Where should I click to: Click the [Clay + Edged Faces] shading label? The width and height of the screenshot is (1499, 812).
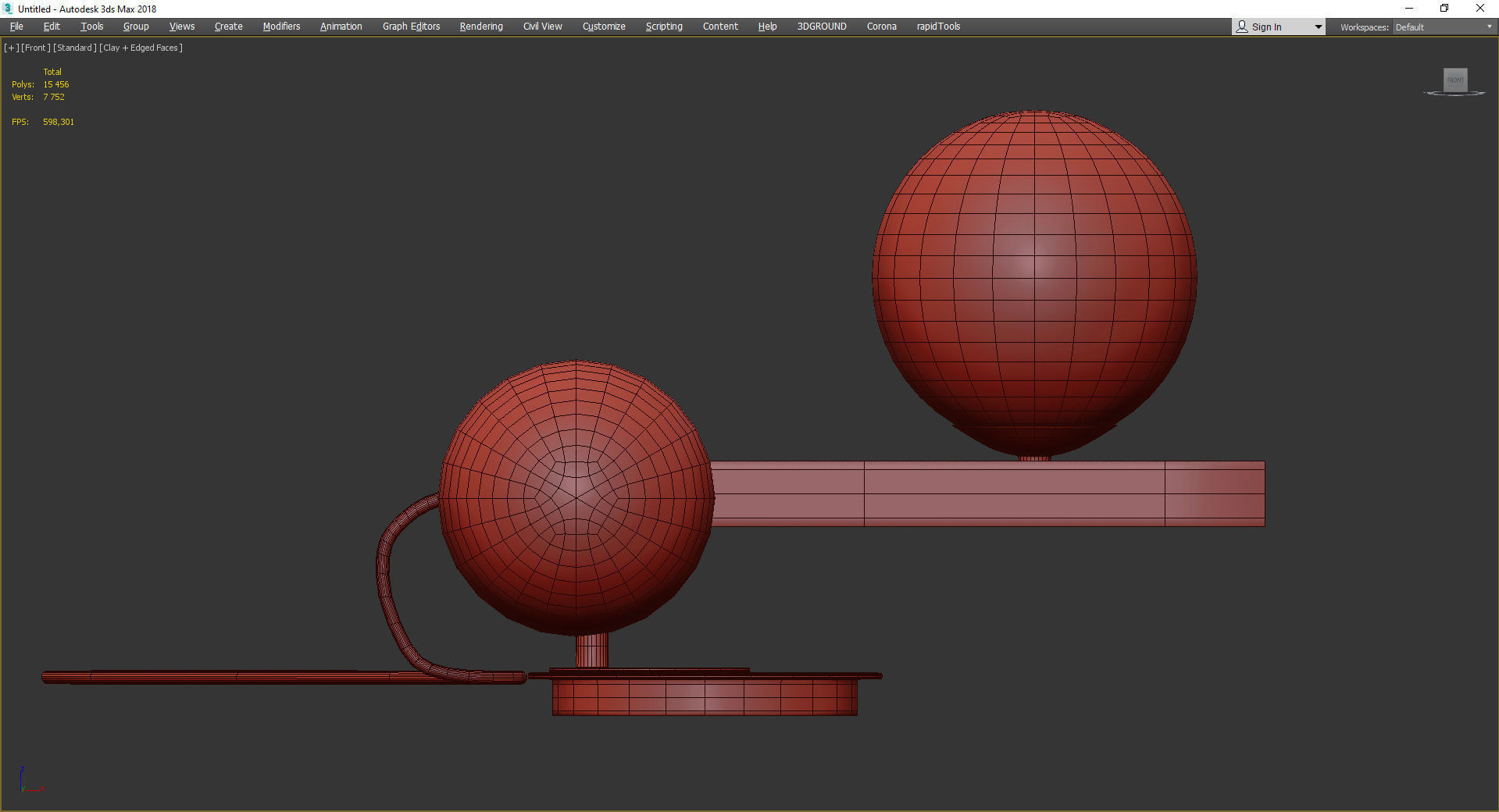tap(141, 48)
